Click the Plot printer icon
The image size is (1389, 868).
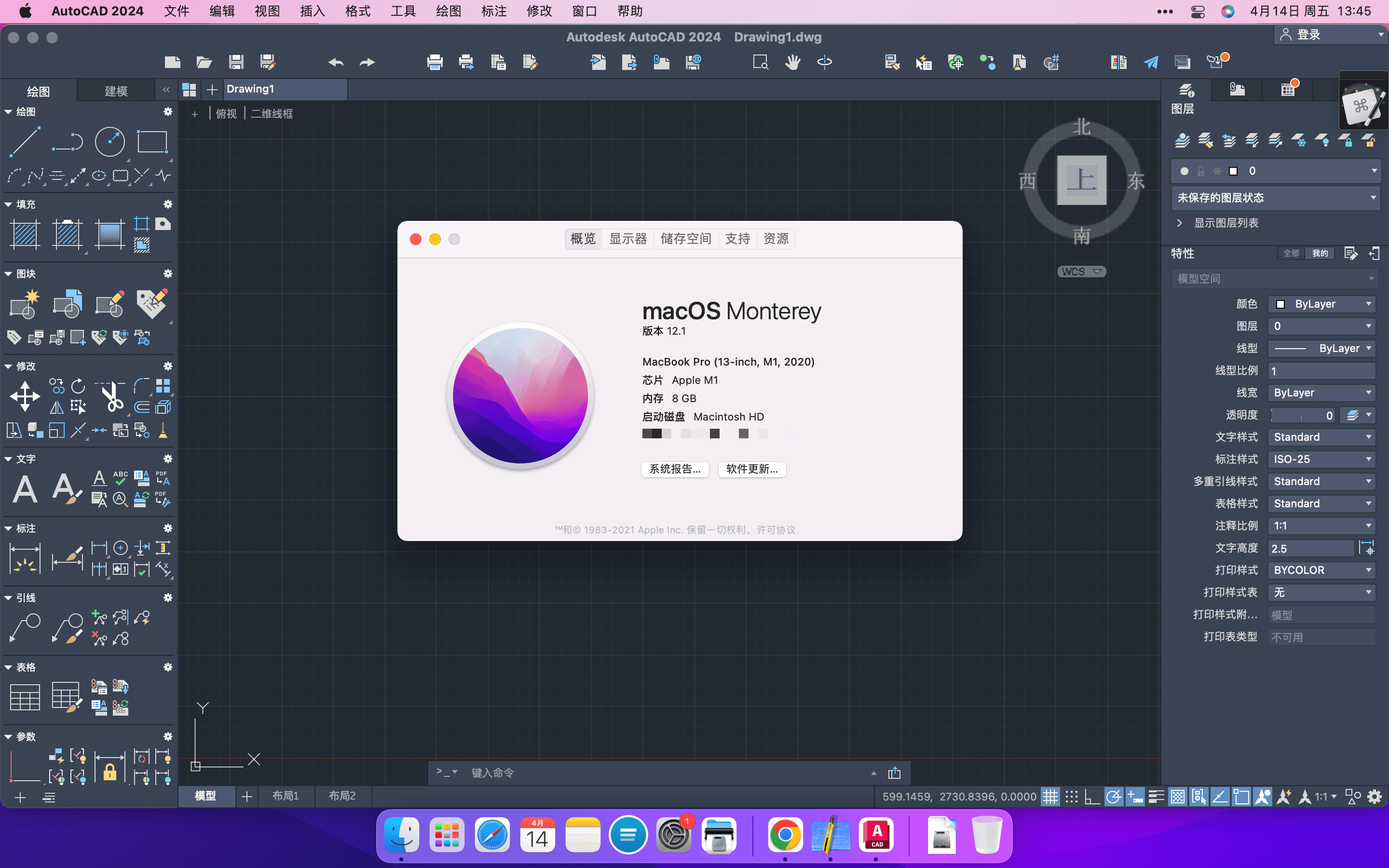(x=435, y=62)
